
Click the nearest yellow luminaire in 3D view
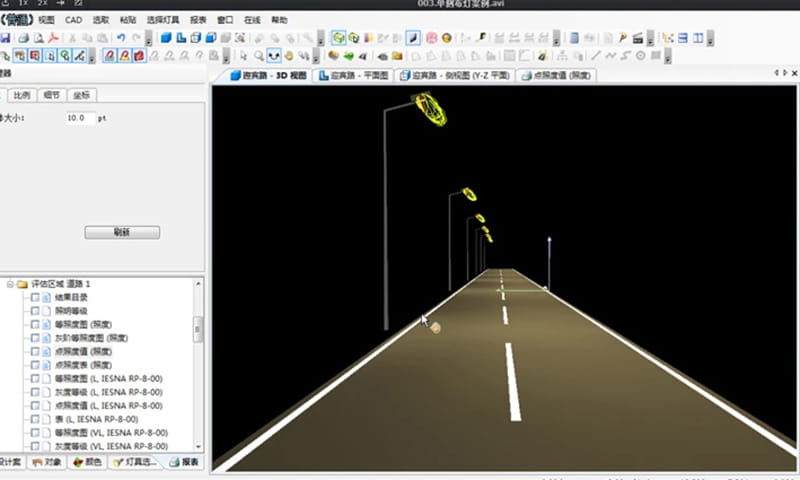coord(430,109)
